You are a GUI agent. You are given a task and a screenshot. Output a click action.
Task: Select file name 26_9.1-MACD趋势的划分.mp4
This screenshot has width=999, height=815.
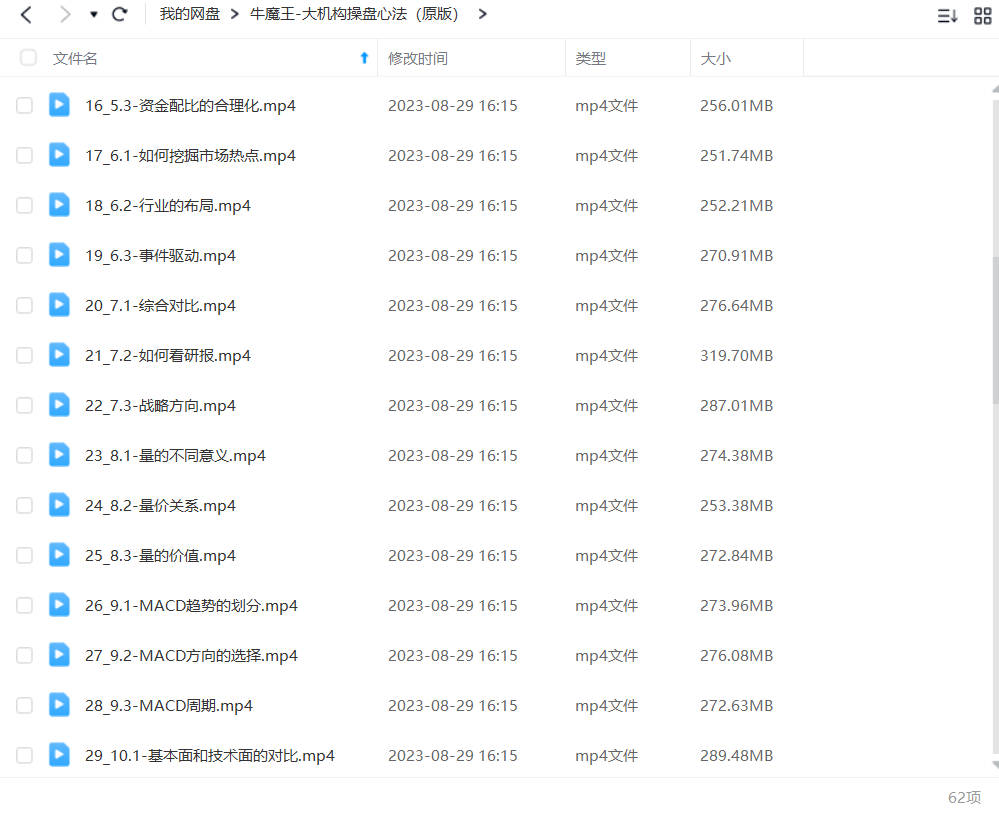(191, 606)
